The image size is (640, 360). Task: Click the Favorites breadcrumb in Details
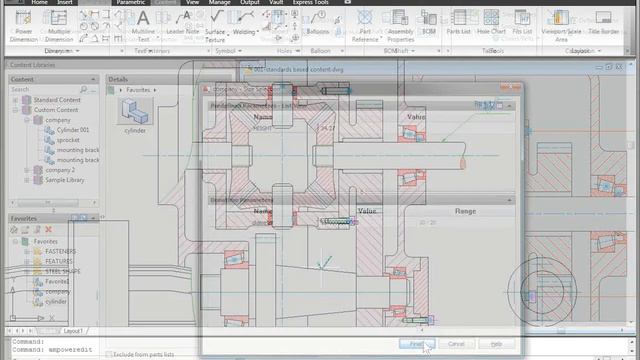coord(138,90)
